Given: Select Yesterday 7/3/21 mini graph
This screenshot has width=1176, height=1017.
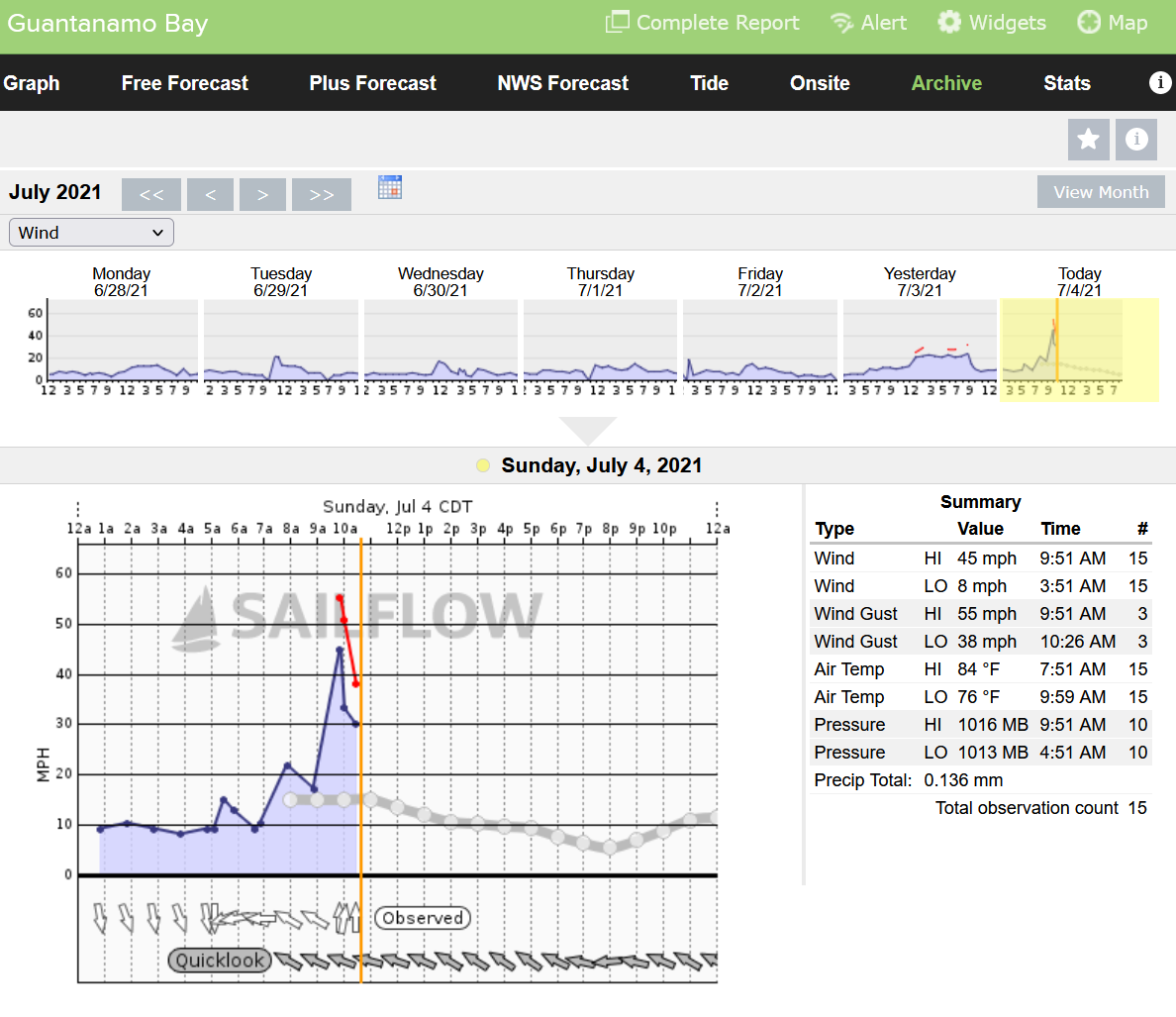Looking at the screenshot, I should tap(921, 341).
